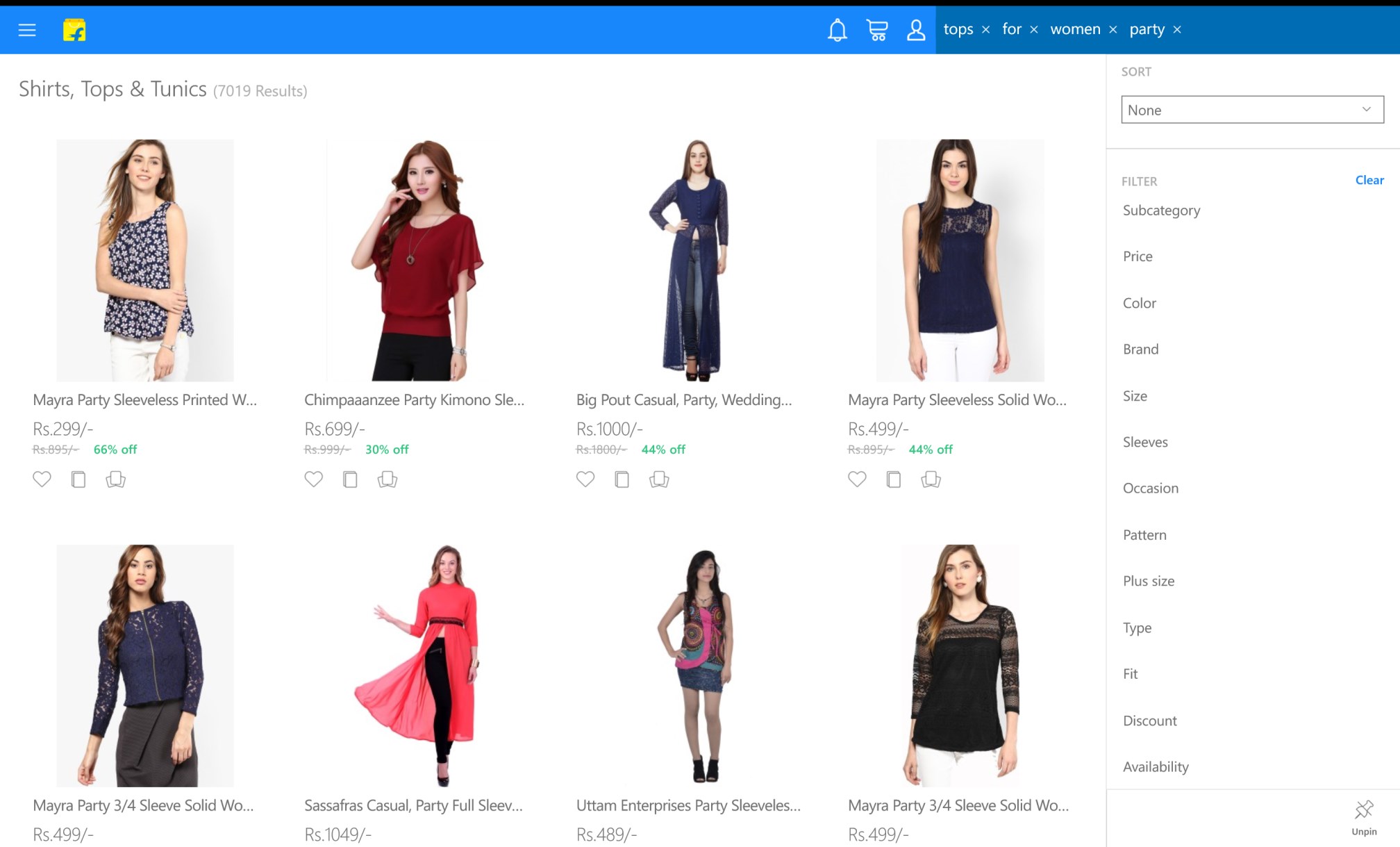
Task: Select the Discount filter item
Action: (x=1149, y=721)
